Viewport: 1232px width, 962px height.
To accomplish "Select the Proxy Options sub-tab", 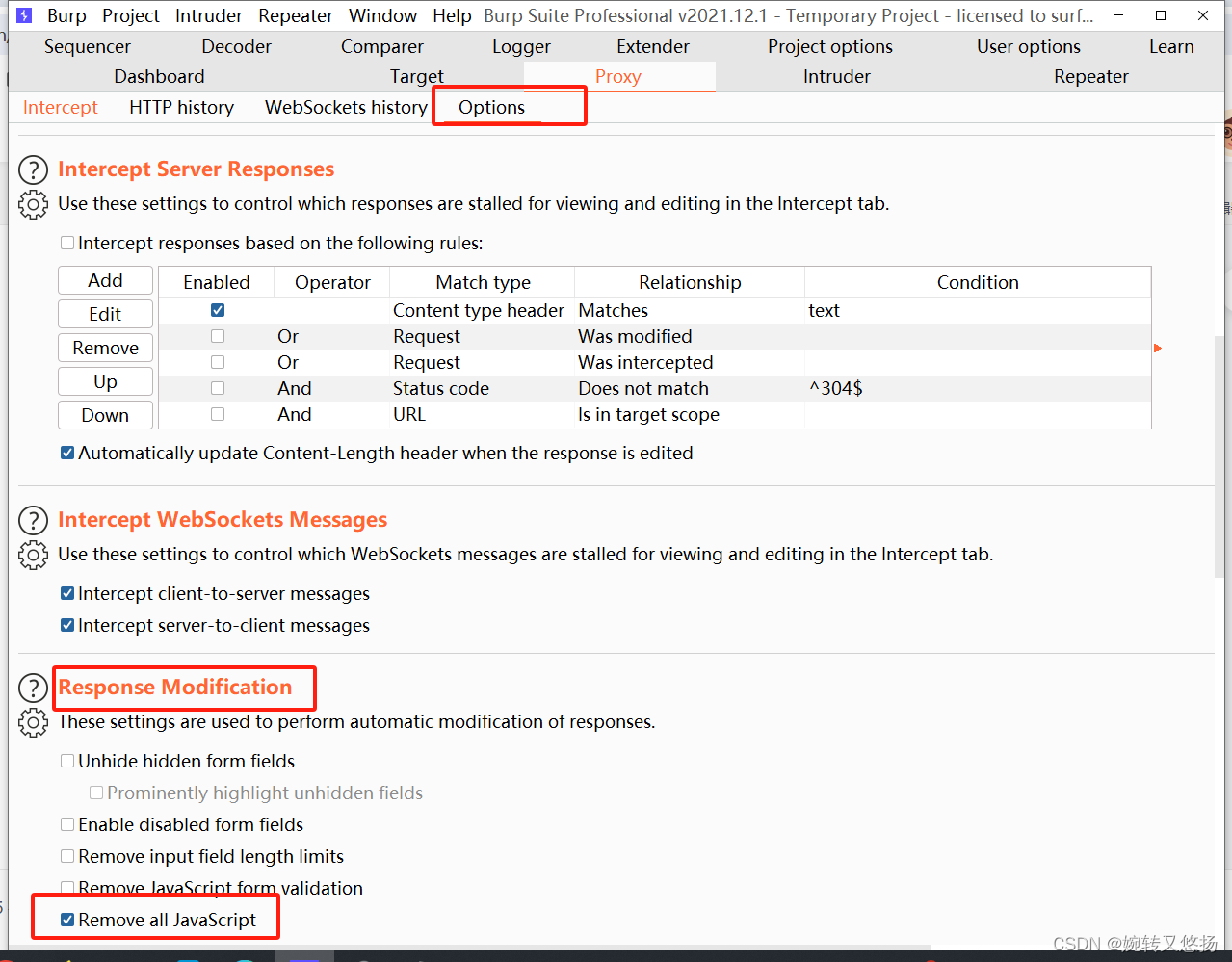I will (x=492, y=107).
